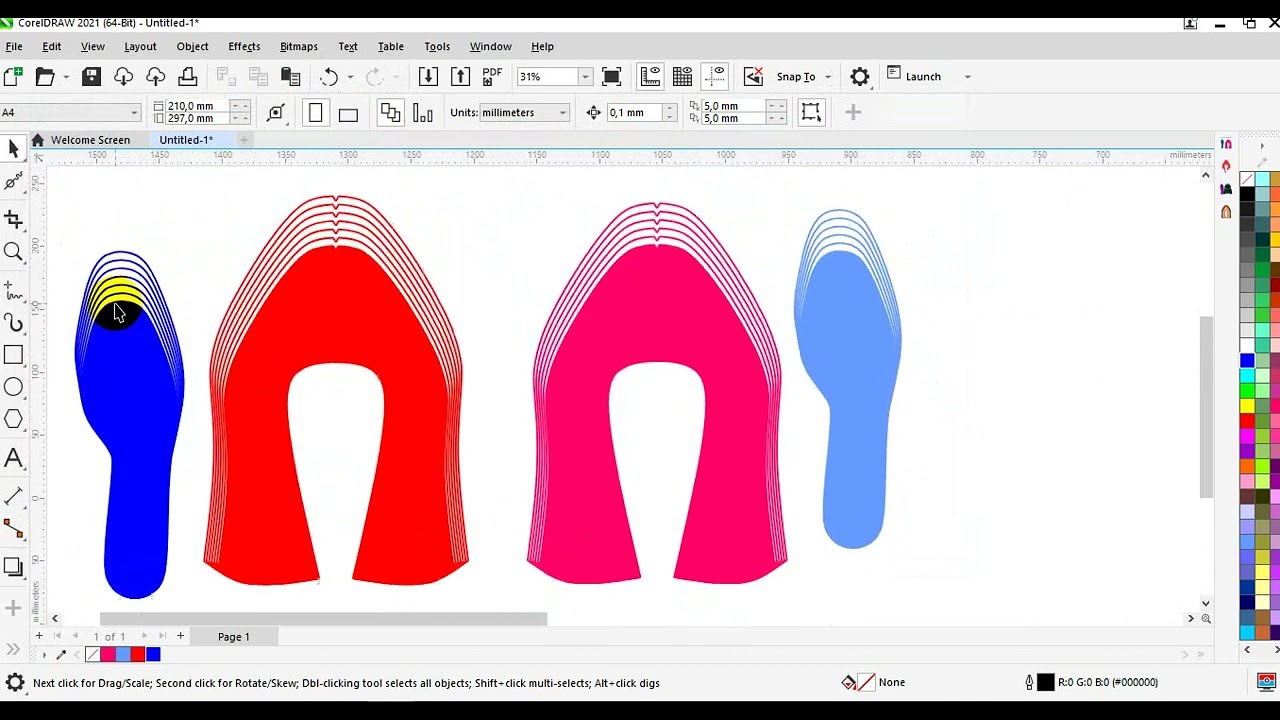
Task: Open the Effects menu
Action: (244, 46)
